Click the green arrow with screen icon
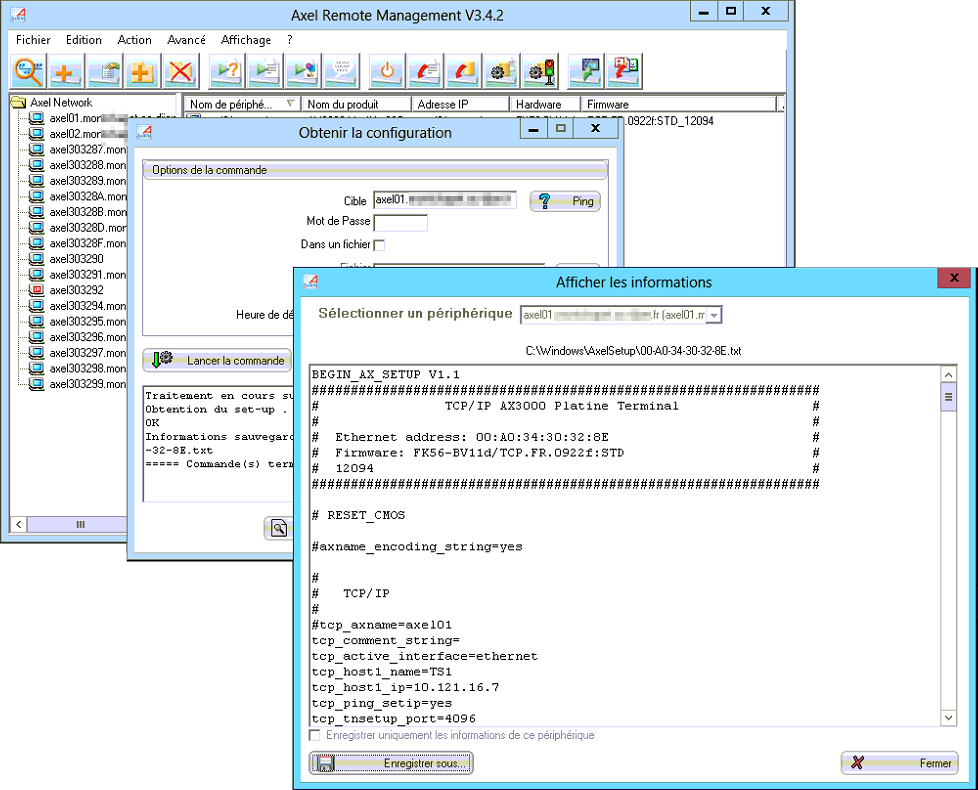The image size is (978, 790). point(586,71)
